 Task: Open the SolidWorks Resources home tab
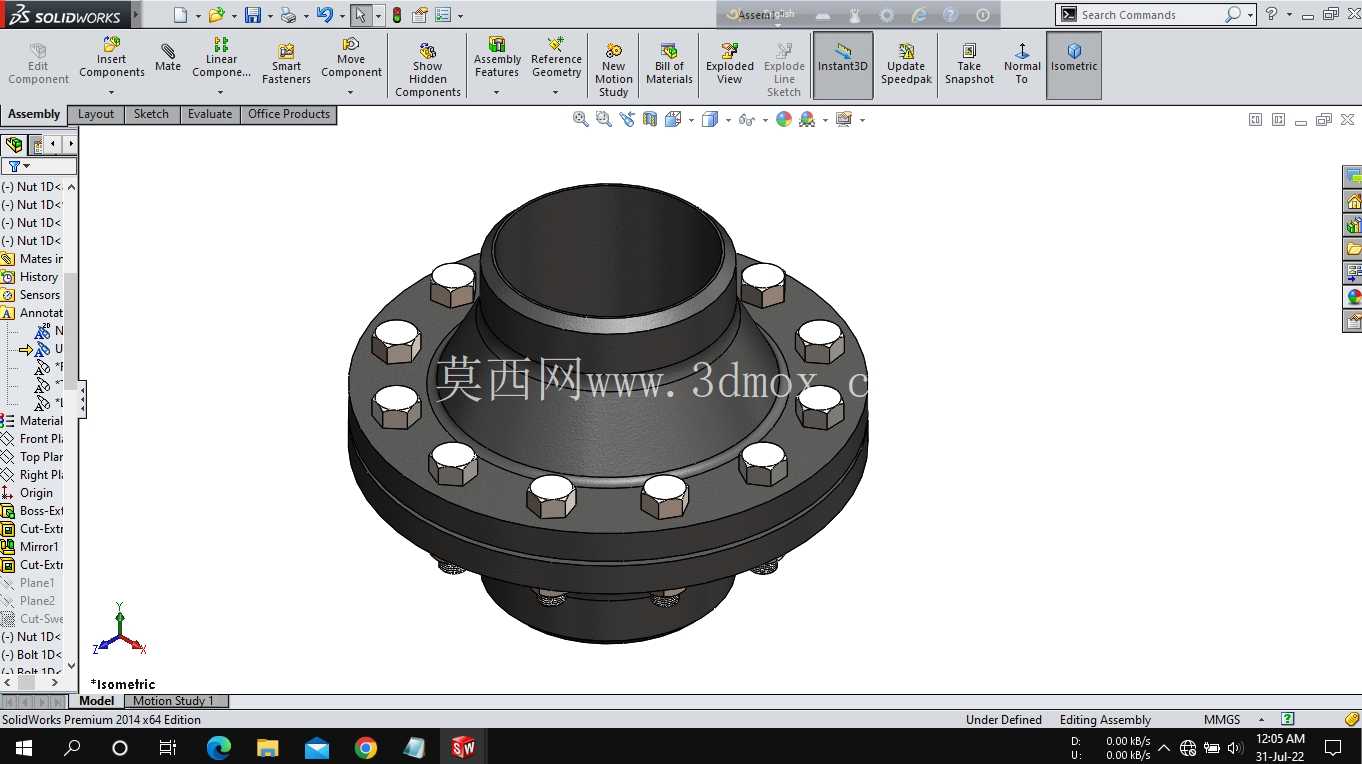(x=1353, y=201)
